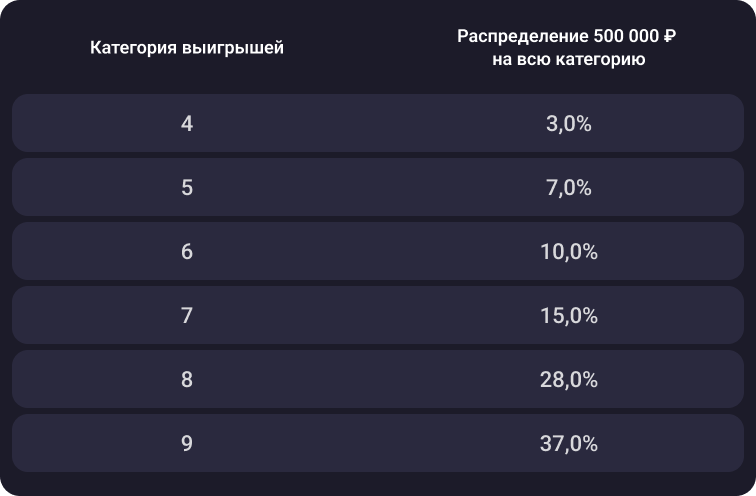756x496 pixels.
Task: Click the "Категория выигрышей" column header
Action: [187, 48]
